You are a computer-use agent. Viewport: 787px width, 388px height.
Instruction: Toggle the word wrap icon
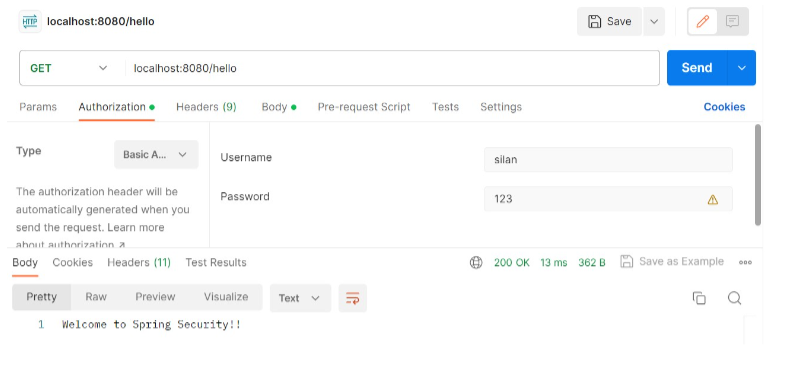point(352,298)
